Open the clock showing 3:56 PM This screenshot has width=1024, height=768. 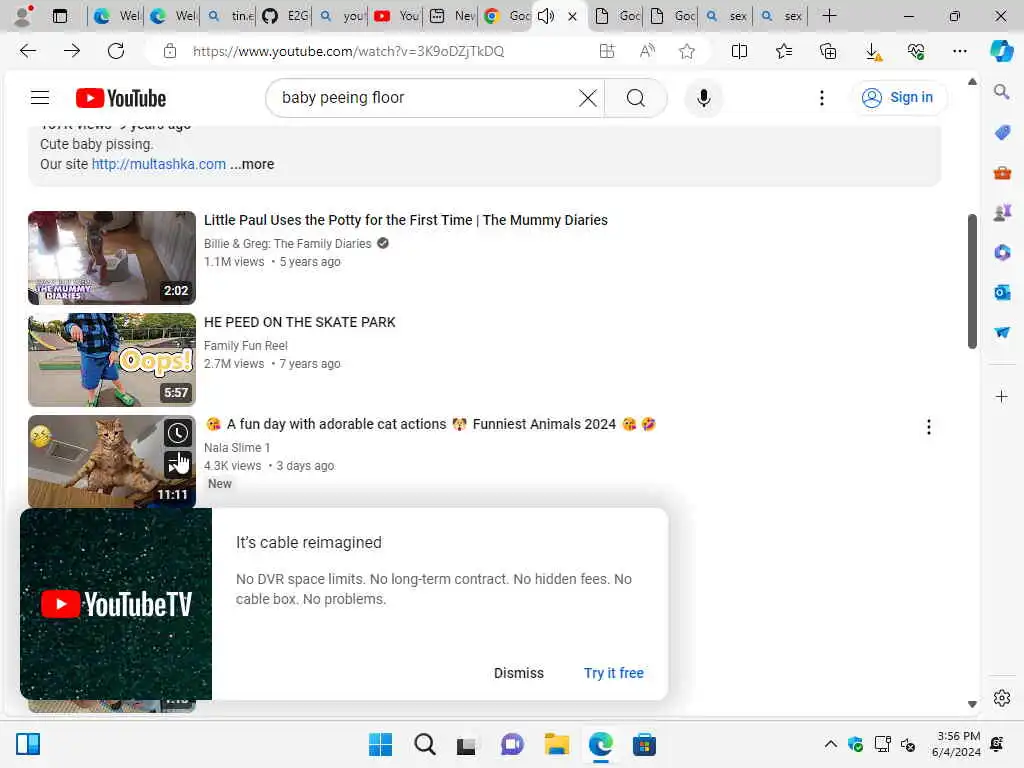[x=956, y=744]
